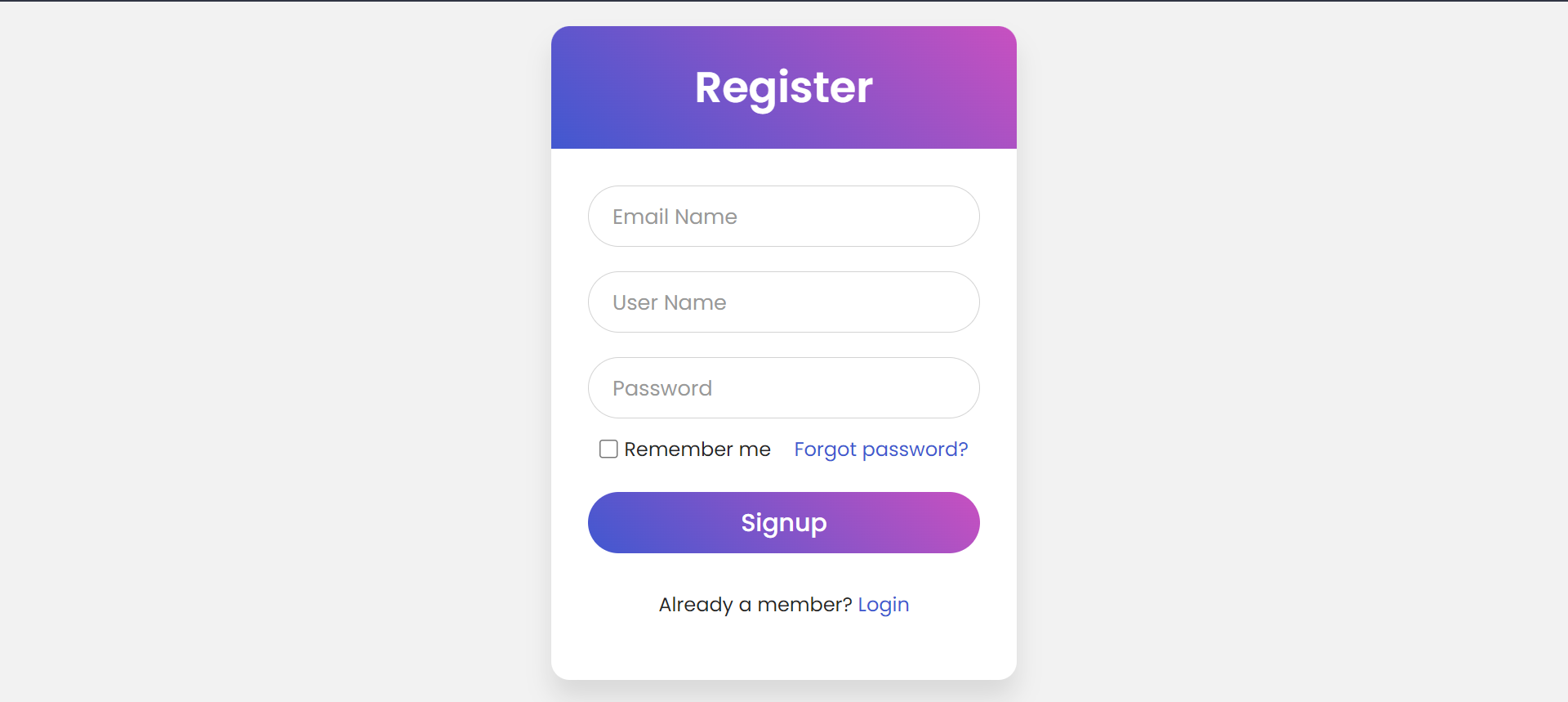1568x702 pixels.
Task: Go to Login for existing members
Action: 883,605
